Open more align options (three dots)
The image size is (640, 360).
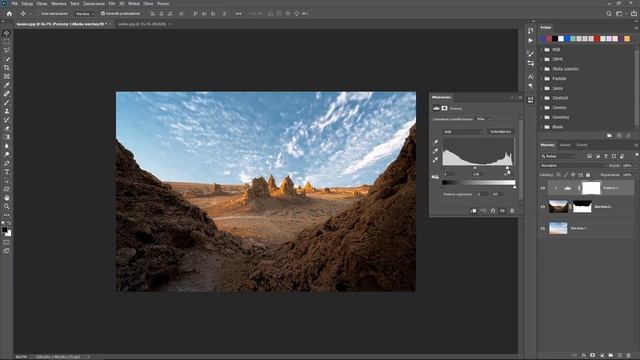point(238,13)
